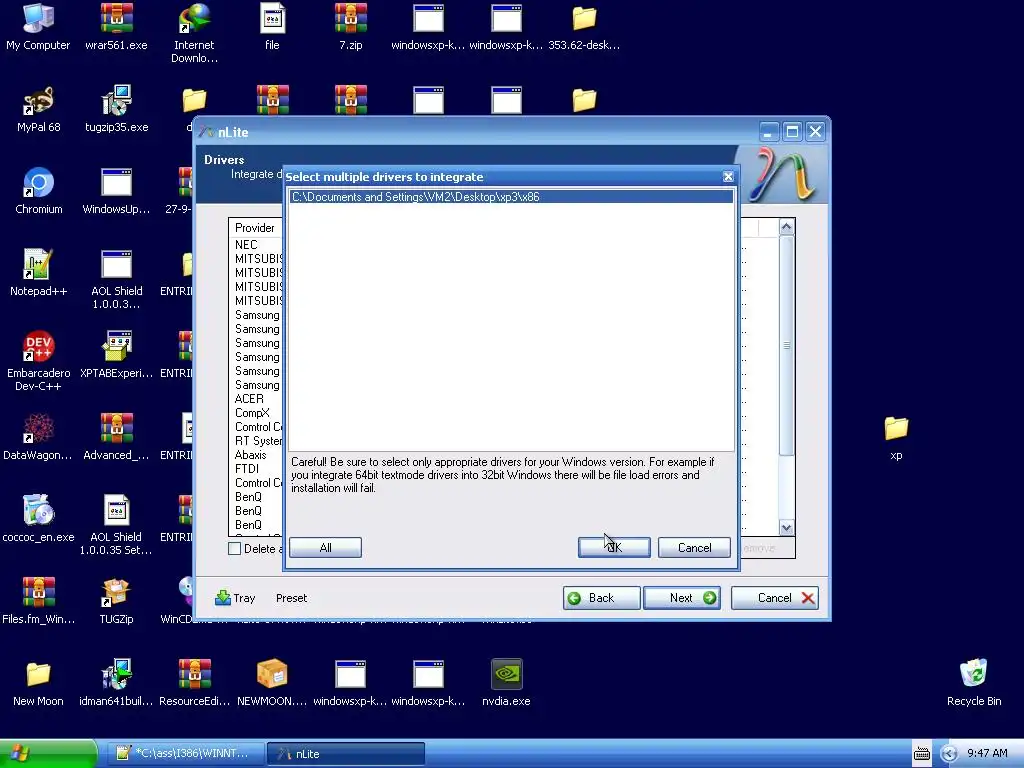Open DataWagon shortcut icon

tap(39, 437)
